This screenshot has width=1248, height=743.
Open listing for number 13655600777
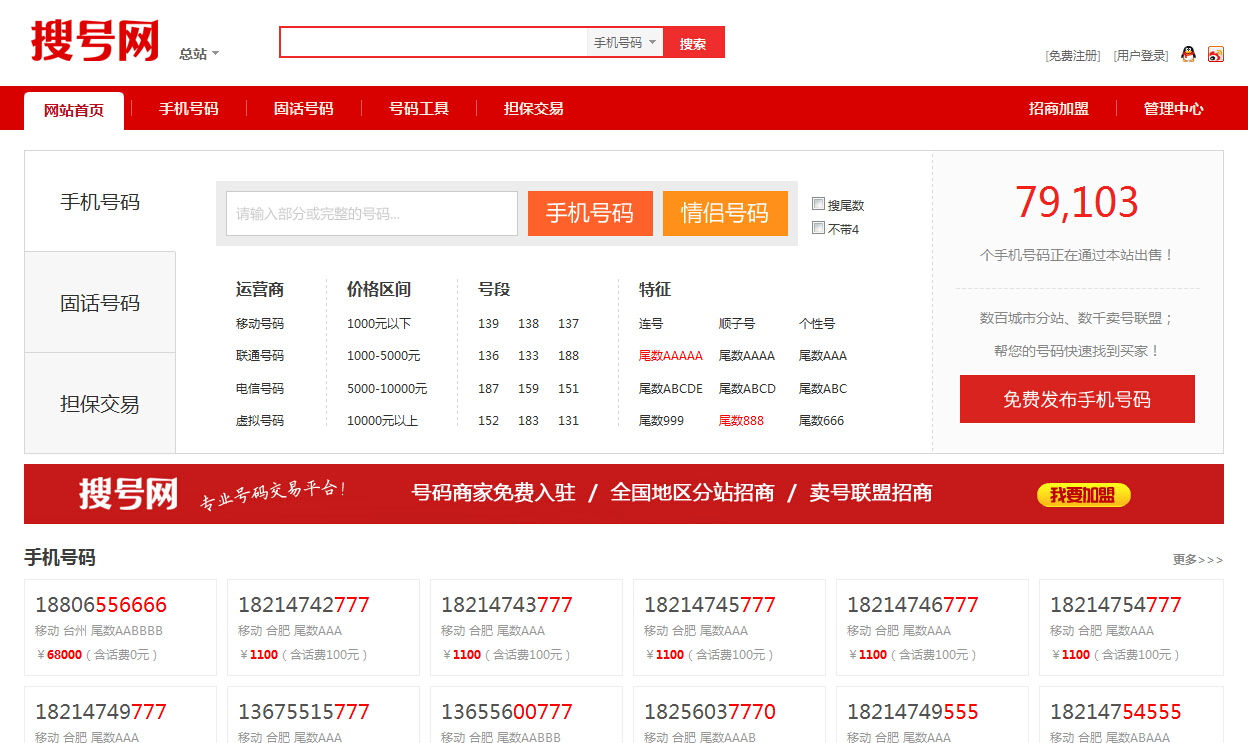[507, 712]
